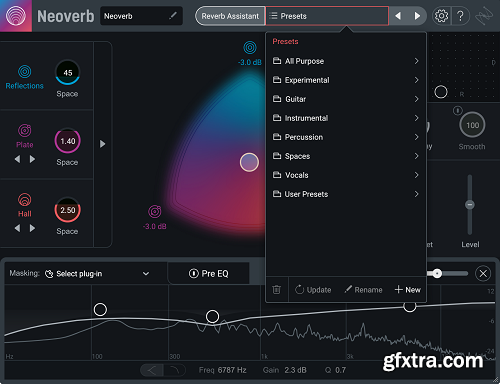Click the iZotope logo icon
The height and width of the screenshot is (384, 500).
click(483, 16)
